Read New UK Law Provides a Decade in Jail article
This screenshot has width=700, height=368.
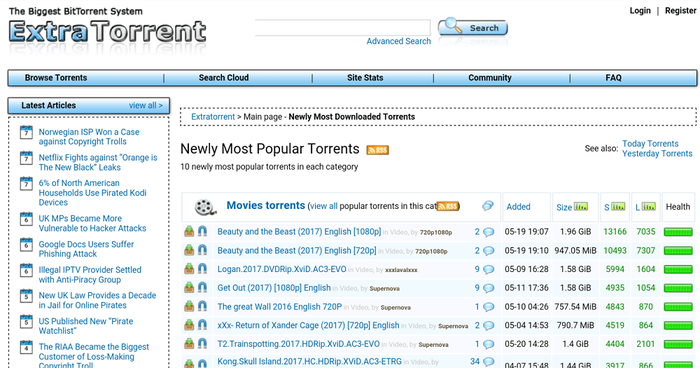click(97, 300)
